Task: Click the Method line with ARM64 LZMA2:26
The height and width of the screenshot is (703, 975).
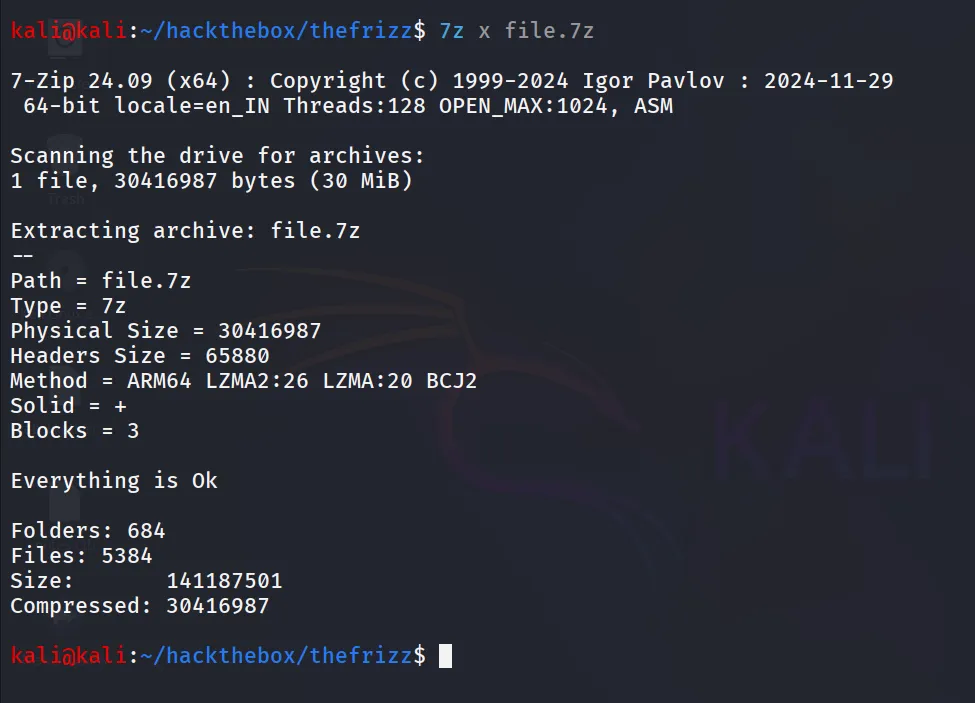Action: click(244, 380)
